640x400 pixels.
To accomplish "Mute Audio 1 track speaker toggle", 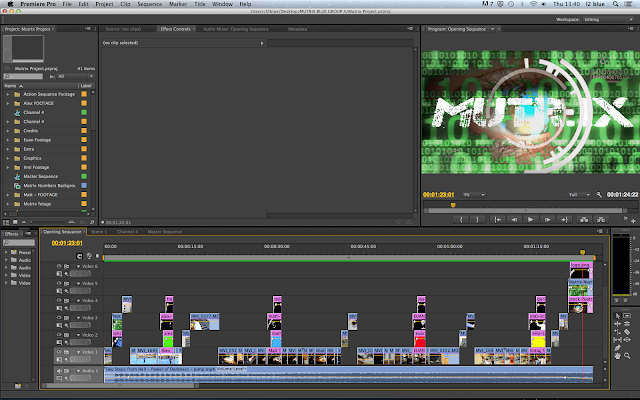I will [x=59, y=371].
